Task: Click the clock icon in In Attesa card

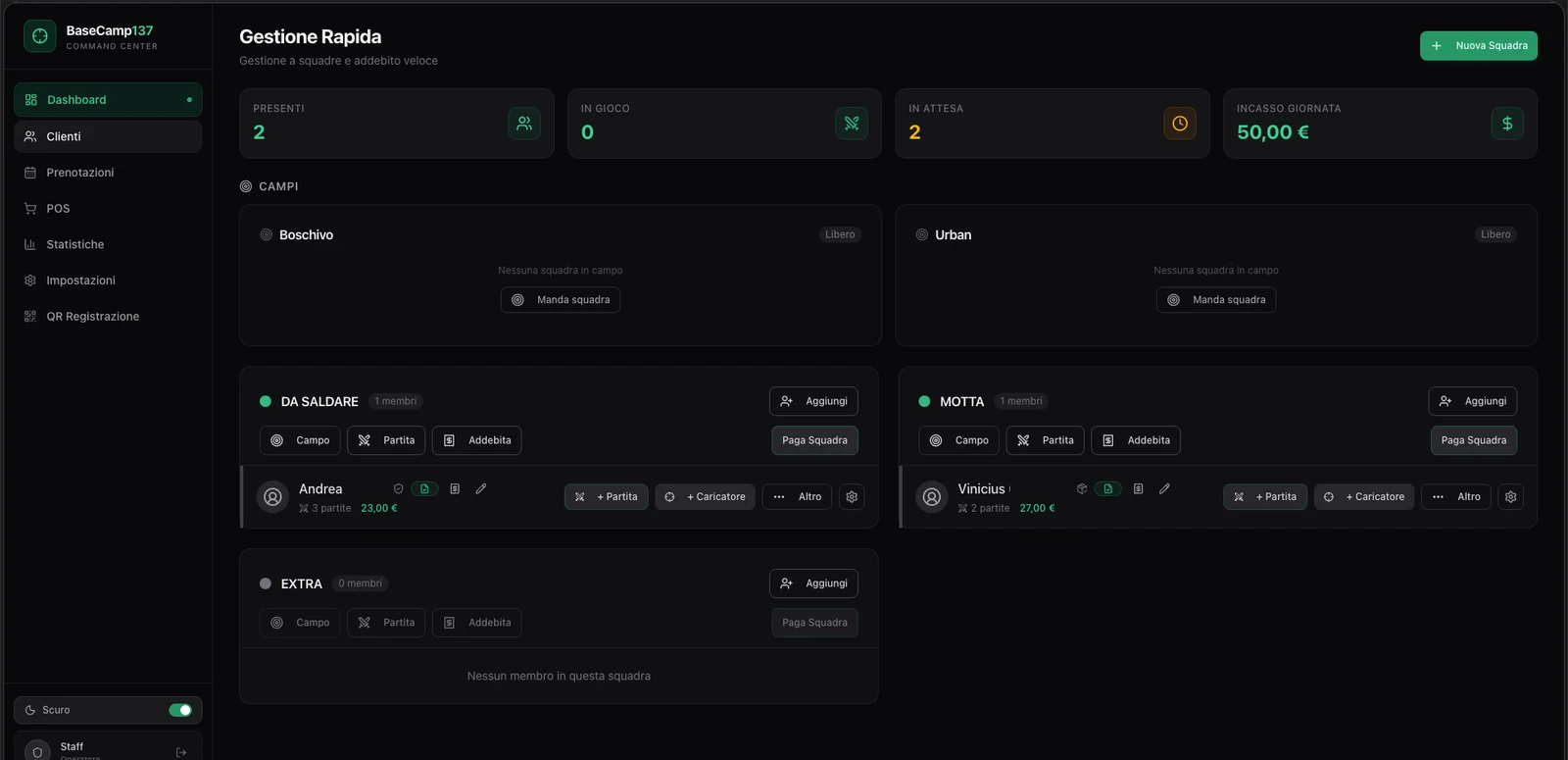Action: pyautogui.click(x=1180, y=124)
